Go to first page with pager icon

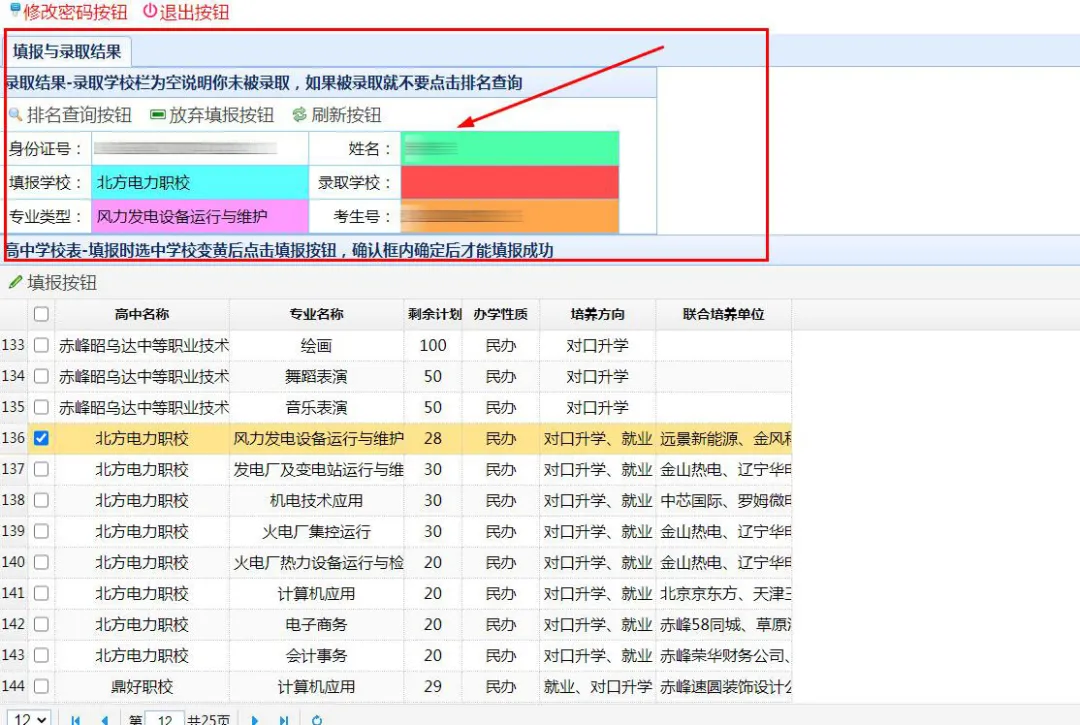click(76, 719)
